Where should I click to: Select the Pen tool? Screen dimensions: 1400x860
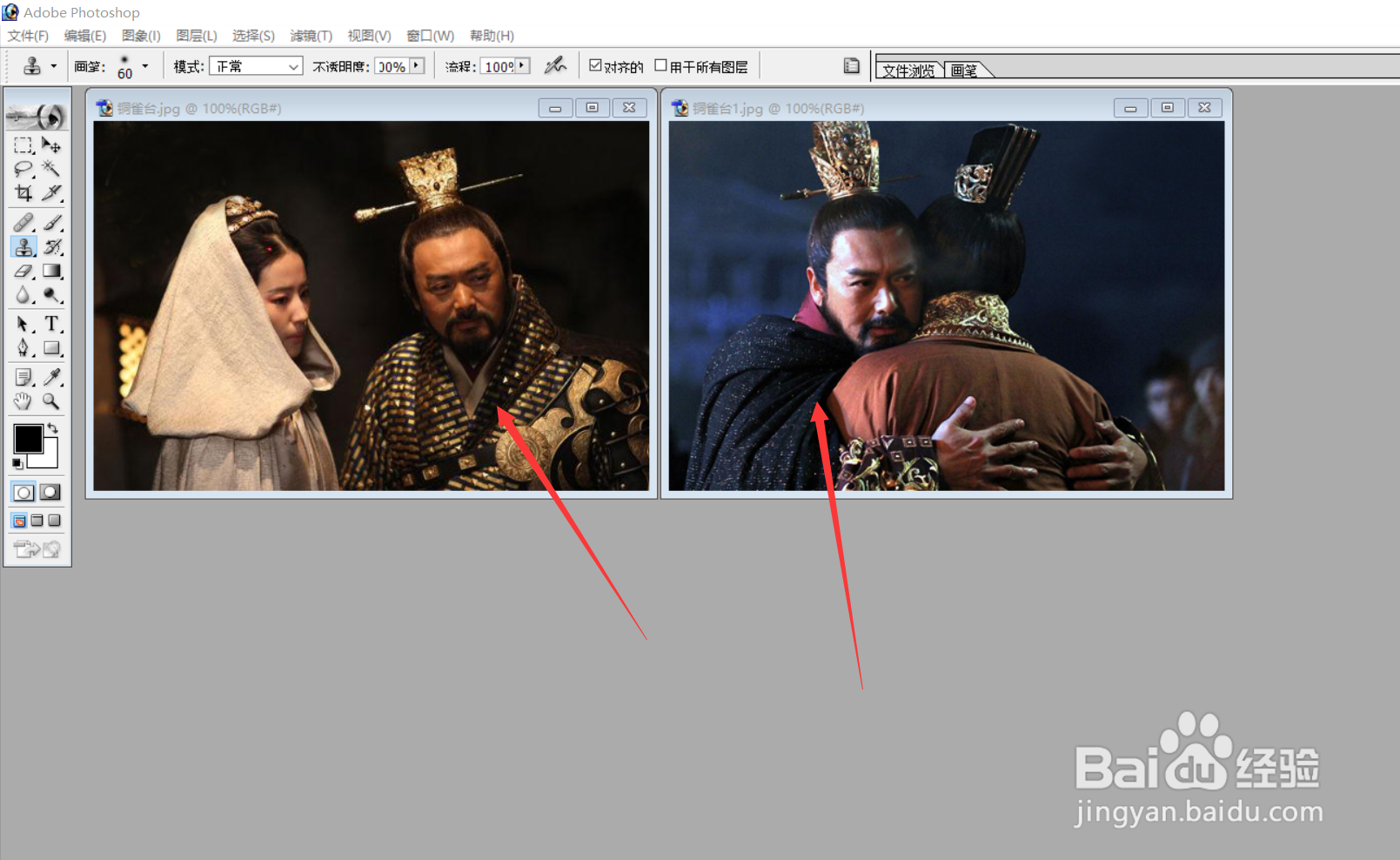tap(23, 348)
